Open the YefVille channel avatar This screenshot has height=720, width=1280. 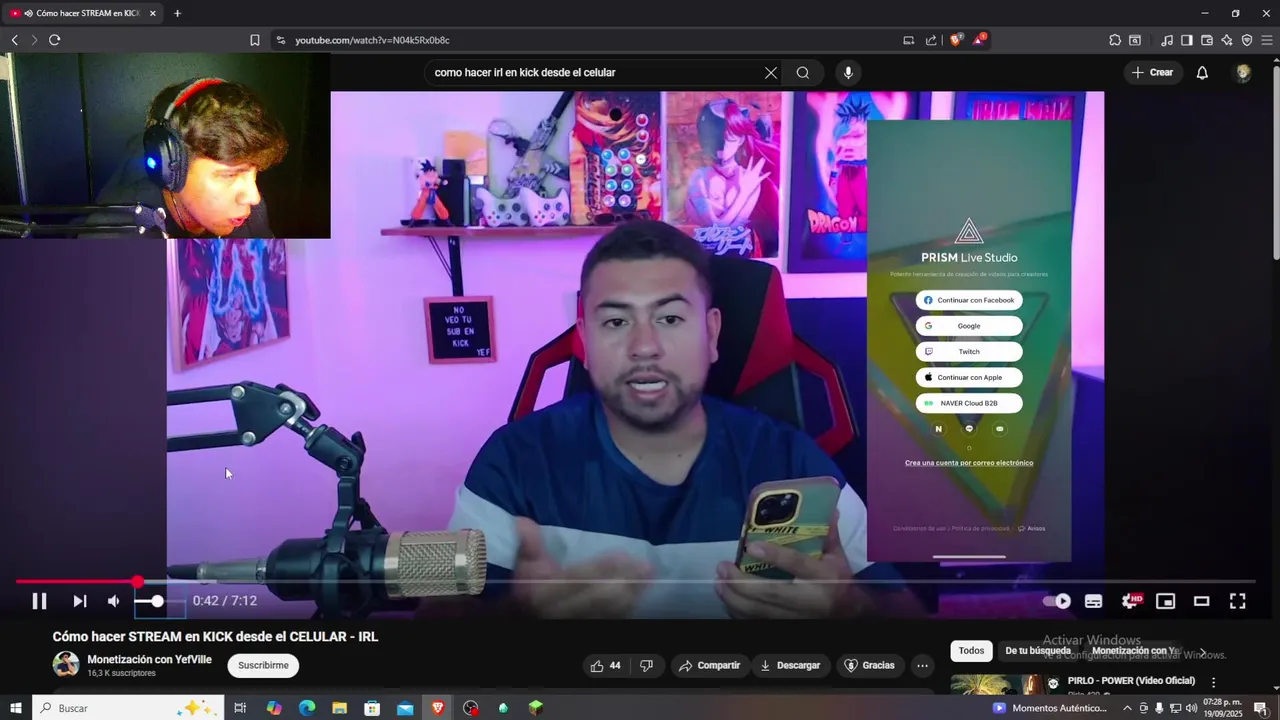66,664
